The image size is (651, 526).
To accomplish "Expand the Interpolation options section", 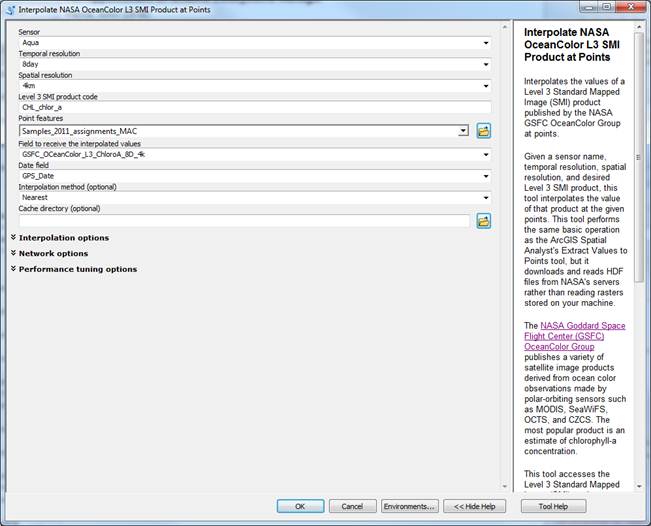I will point(60,238).
